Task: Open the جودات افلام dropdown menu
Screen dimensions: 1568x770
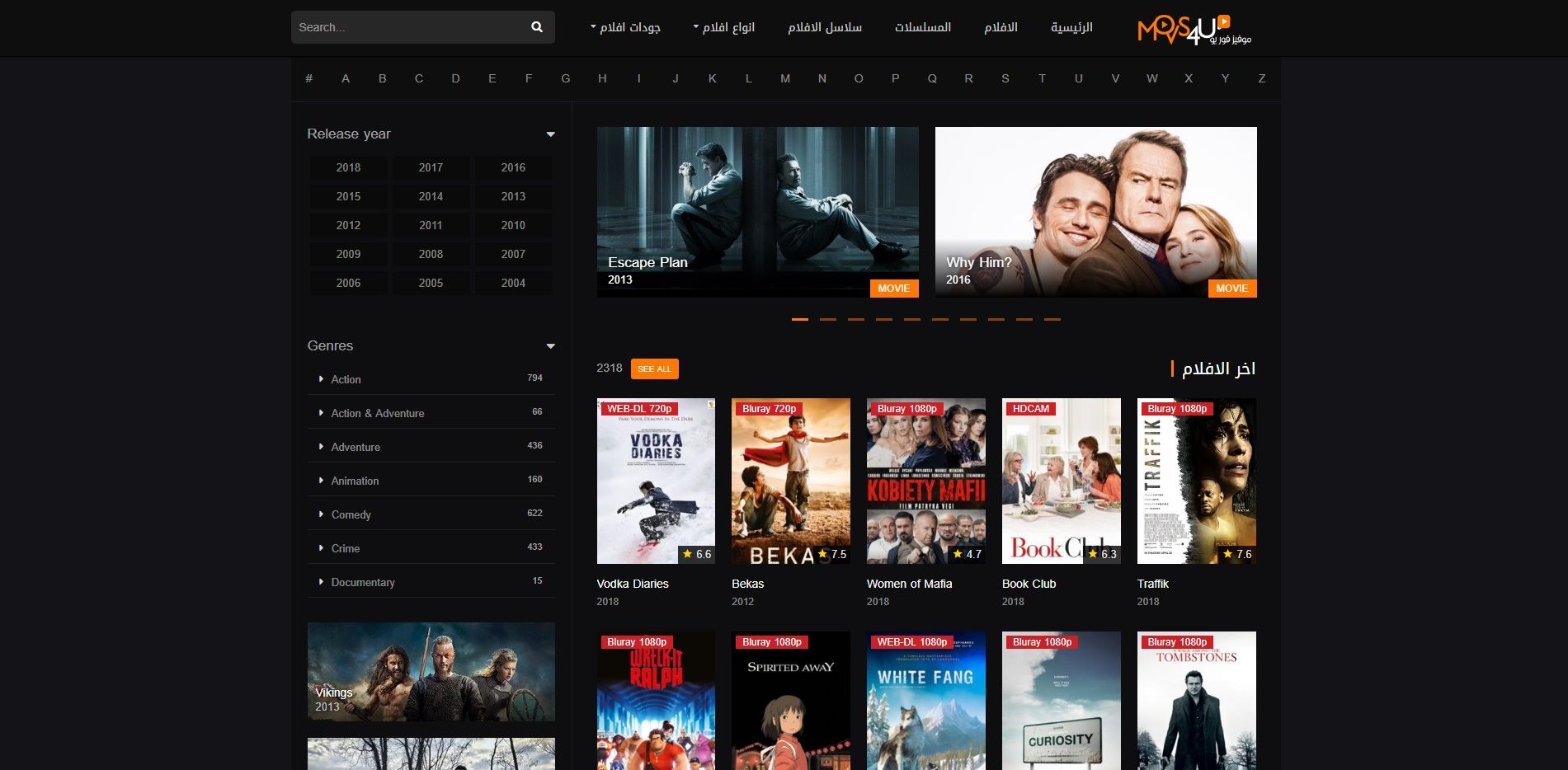Action: 625,27
